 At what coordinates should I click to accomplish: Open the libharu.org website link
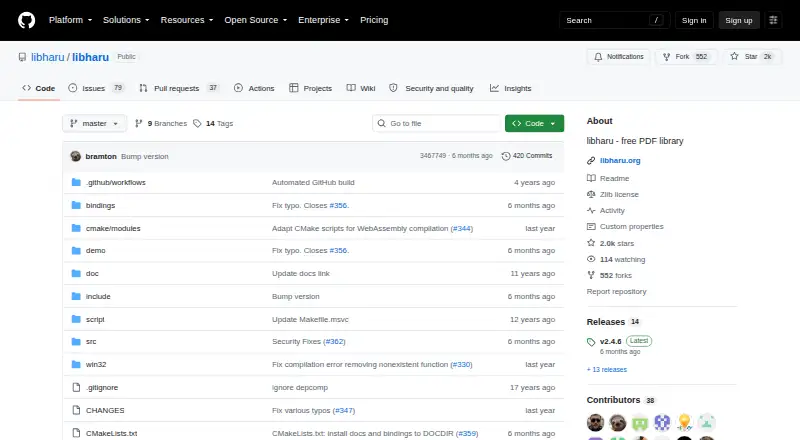pyautogui.click(x=620, y=160)
